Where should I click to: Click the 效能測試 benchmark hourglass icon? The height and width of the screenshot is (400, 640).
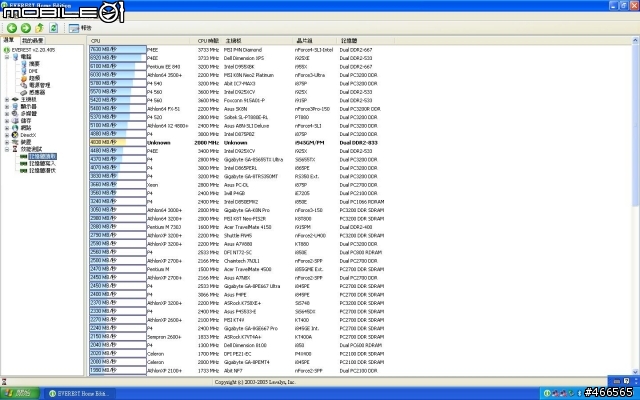point(16,149)
